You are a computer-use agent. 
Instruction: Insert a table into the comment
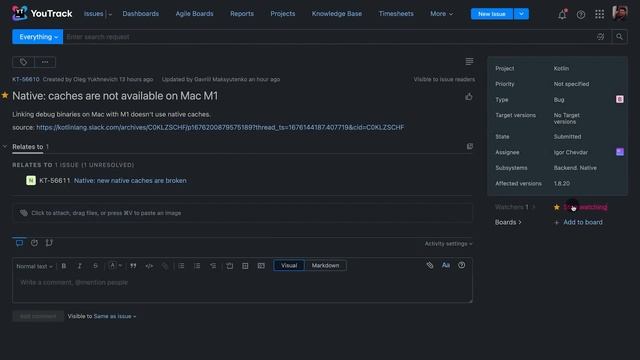click(245, 266)
